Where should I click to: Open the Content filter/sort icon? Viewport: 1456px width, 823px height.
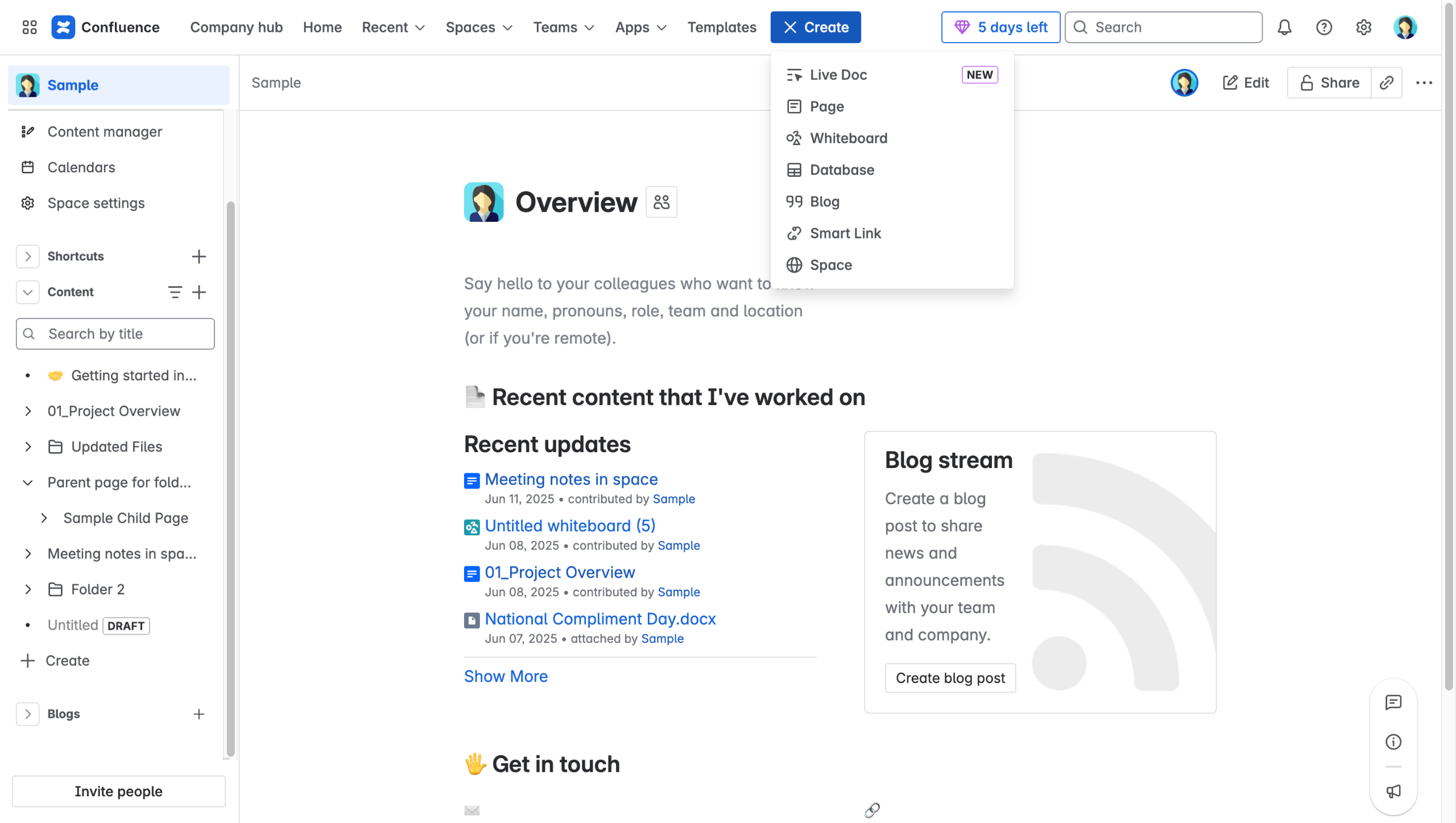pyautogui.click(x=175, y=292)
